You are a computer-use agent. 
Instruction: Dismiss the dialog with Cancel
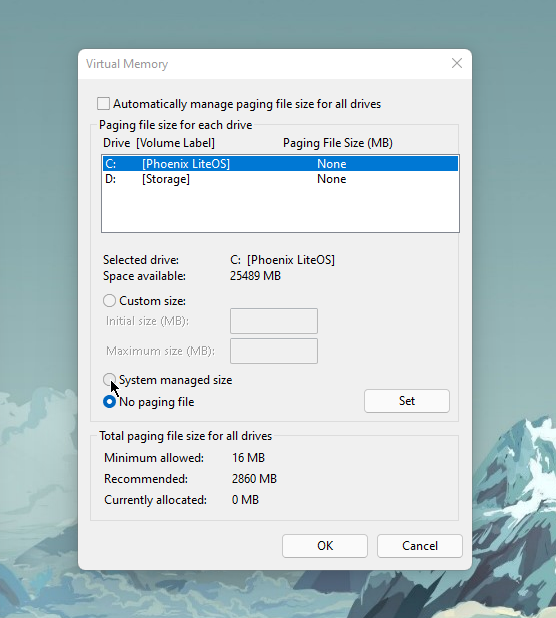[x=420, y=546]
